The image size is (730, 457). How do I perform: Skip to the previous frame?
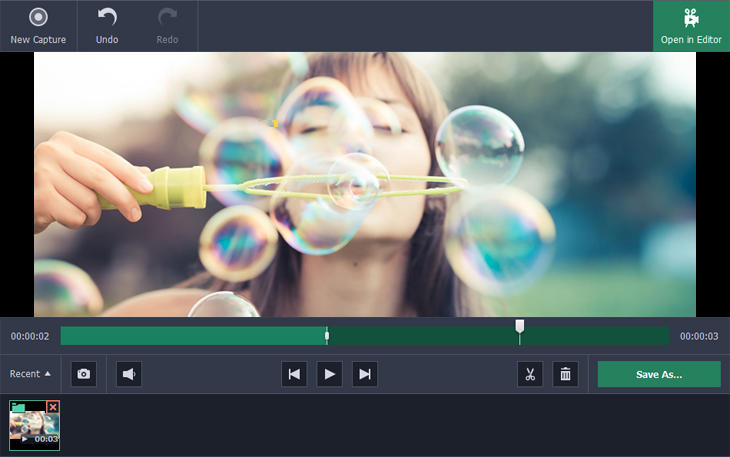point(294,374)
